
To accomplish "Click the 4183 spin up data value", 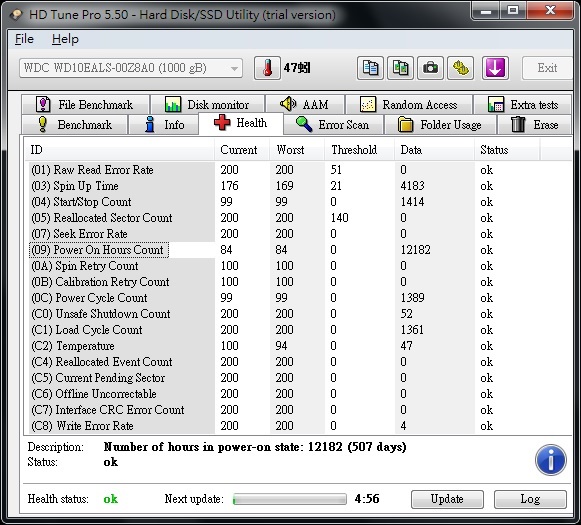I will (x=412, y=186).
